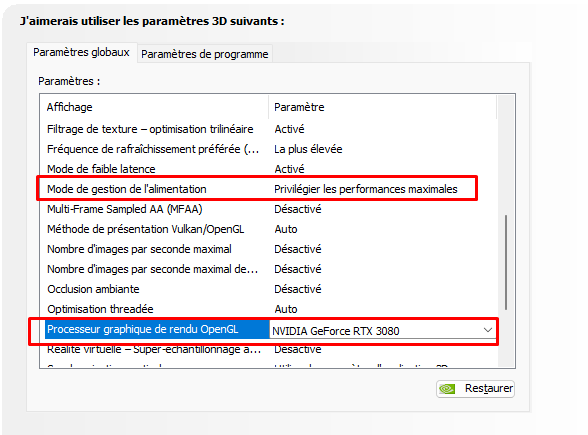Select Mode de faible latence setting

tap(268, 169)
